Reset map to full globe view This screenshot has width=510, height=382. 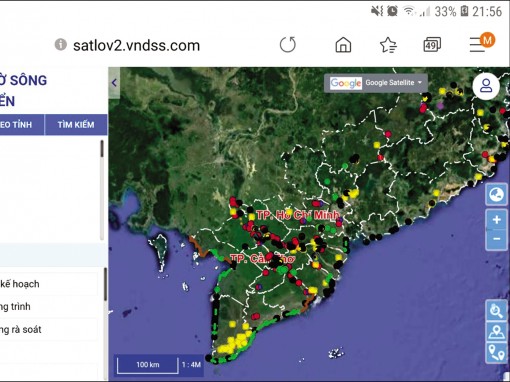click(496, 194)
